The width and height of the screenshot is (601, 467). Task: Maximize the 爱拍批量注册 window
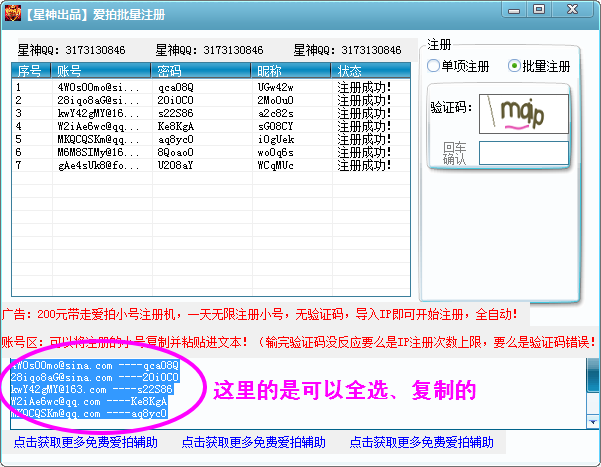pos(539,10)
